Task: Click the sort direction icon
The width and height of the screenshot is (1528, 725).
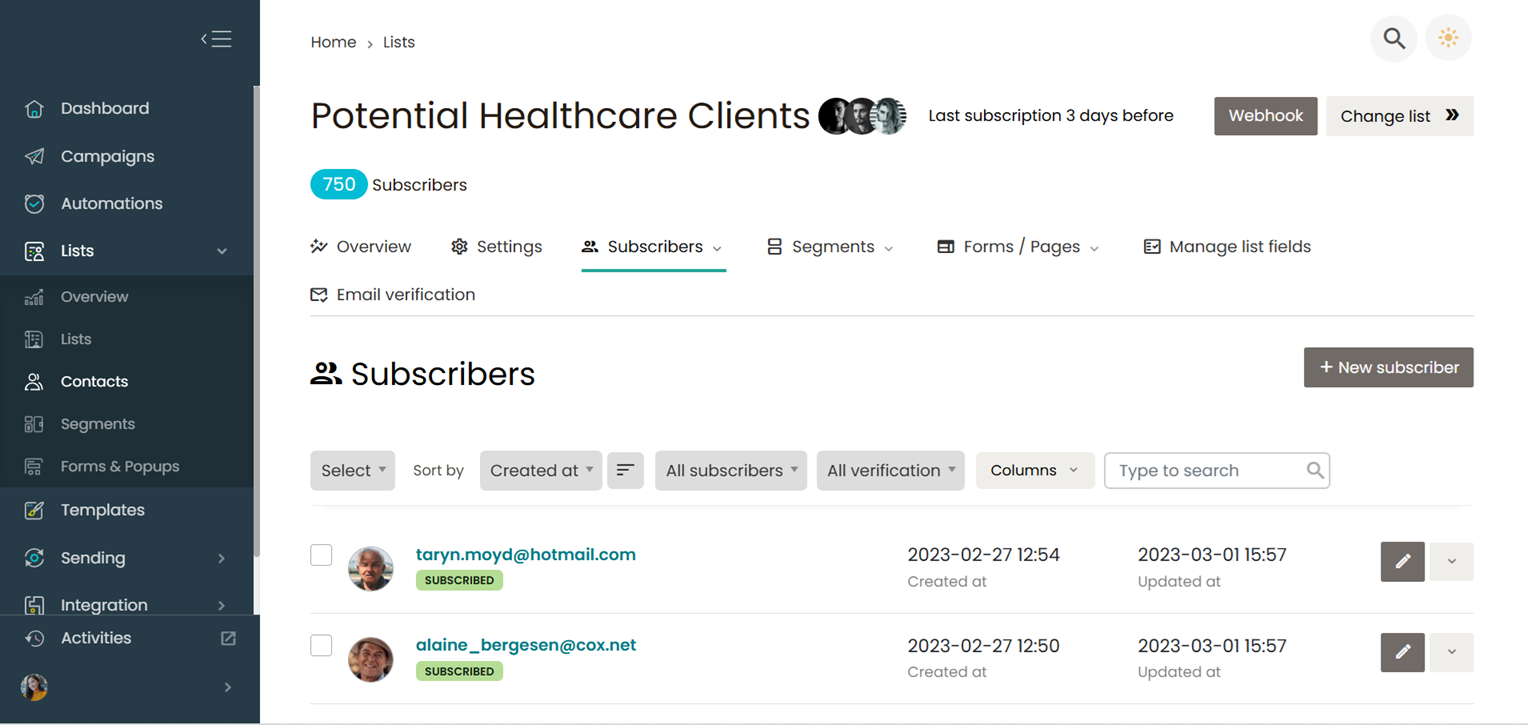Action: (625, 470)
